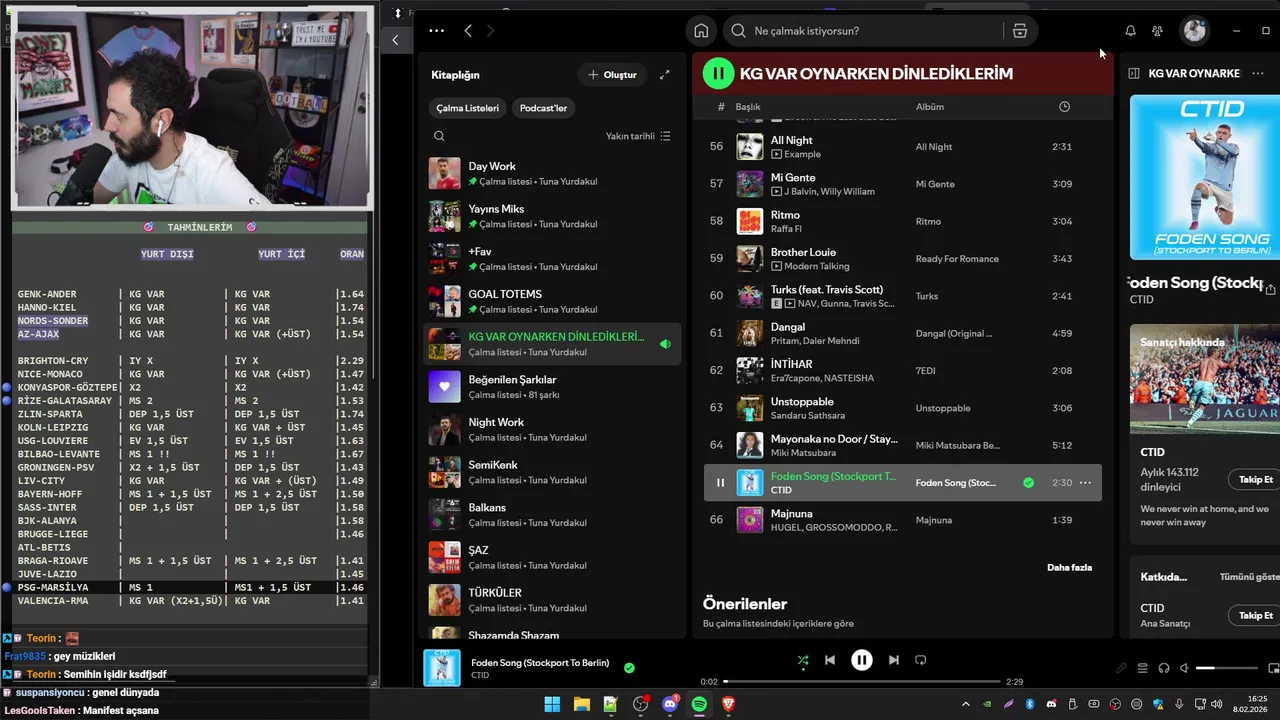
Task: Follow CTID in the Katkıda credits section
Action: click(x=1256, y=615)
